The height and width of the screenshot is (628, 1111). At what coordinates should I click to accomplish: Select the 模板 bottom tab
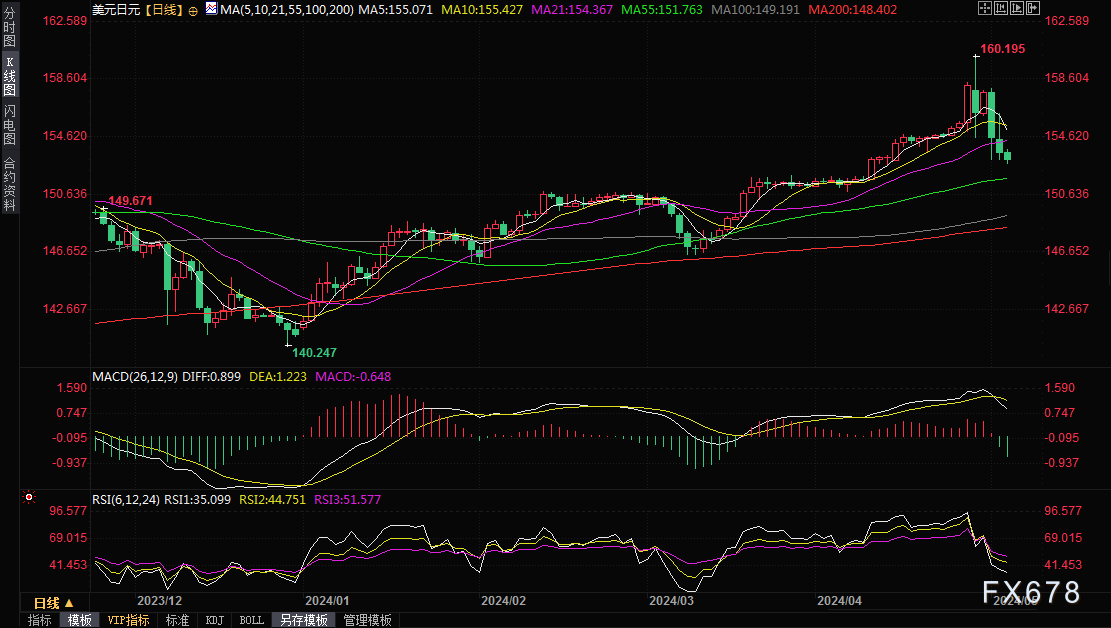pyautogui.click(x=79, y=620)
